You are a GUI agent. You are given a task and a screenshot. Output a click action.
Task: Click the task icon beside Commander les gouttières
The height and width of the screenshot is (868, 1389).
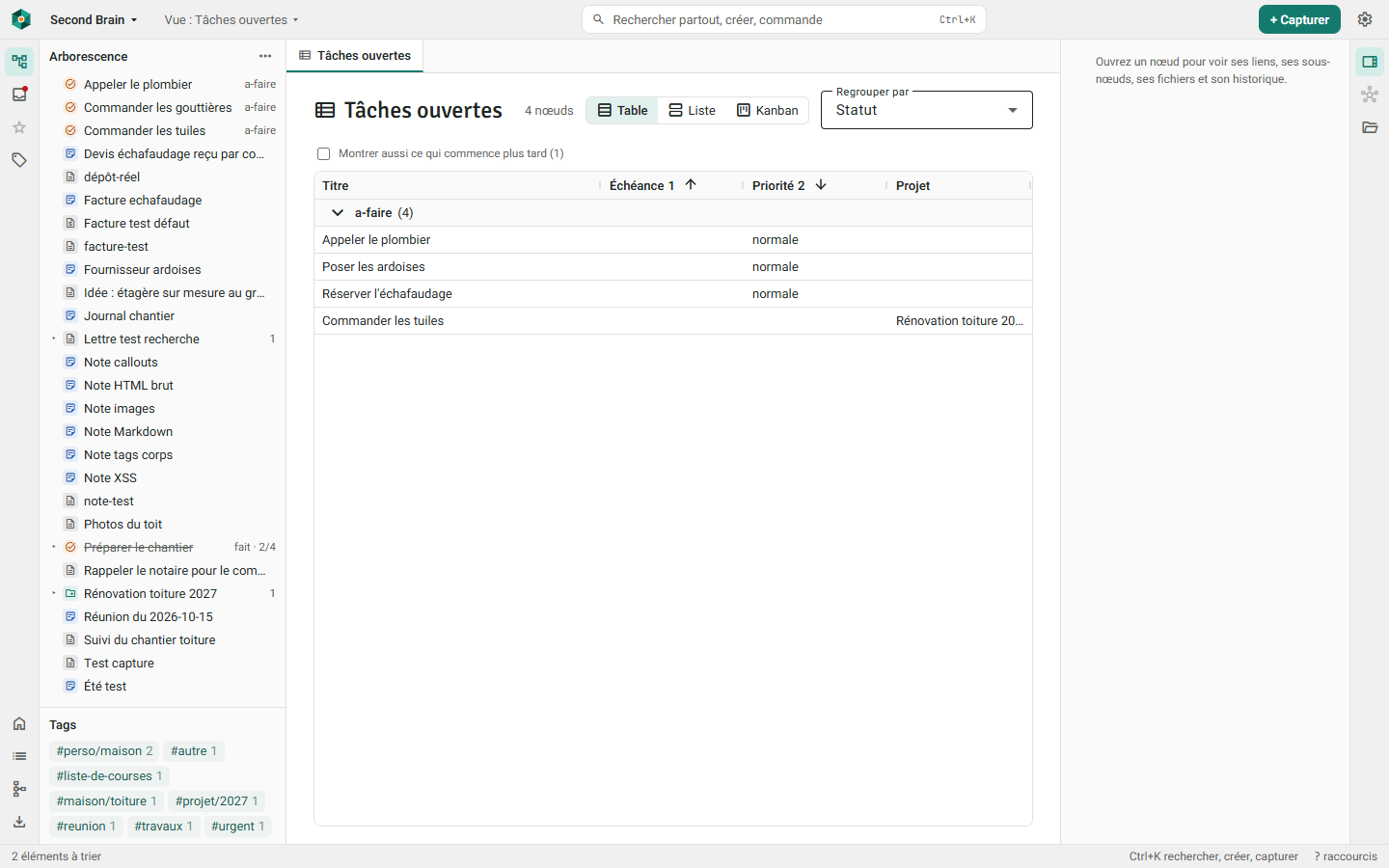70,107
